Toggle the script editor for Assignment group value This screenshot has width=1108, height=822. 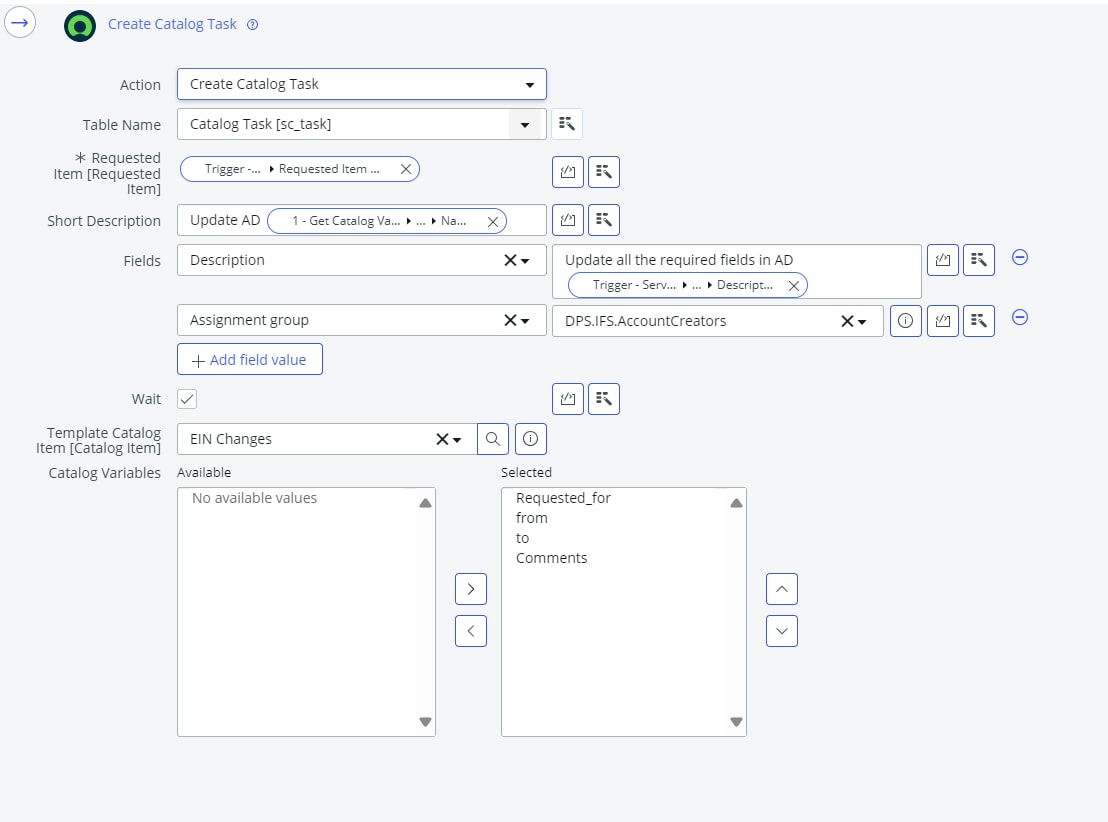tap(943, 321)
